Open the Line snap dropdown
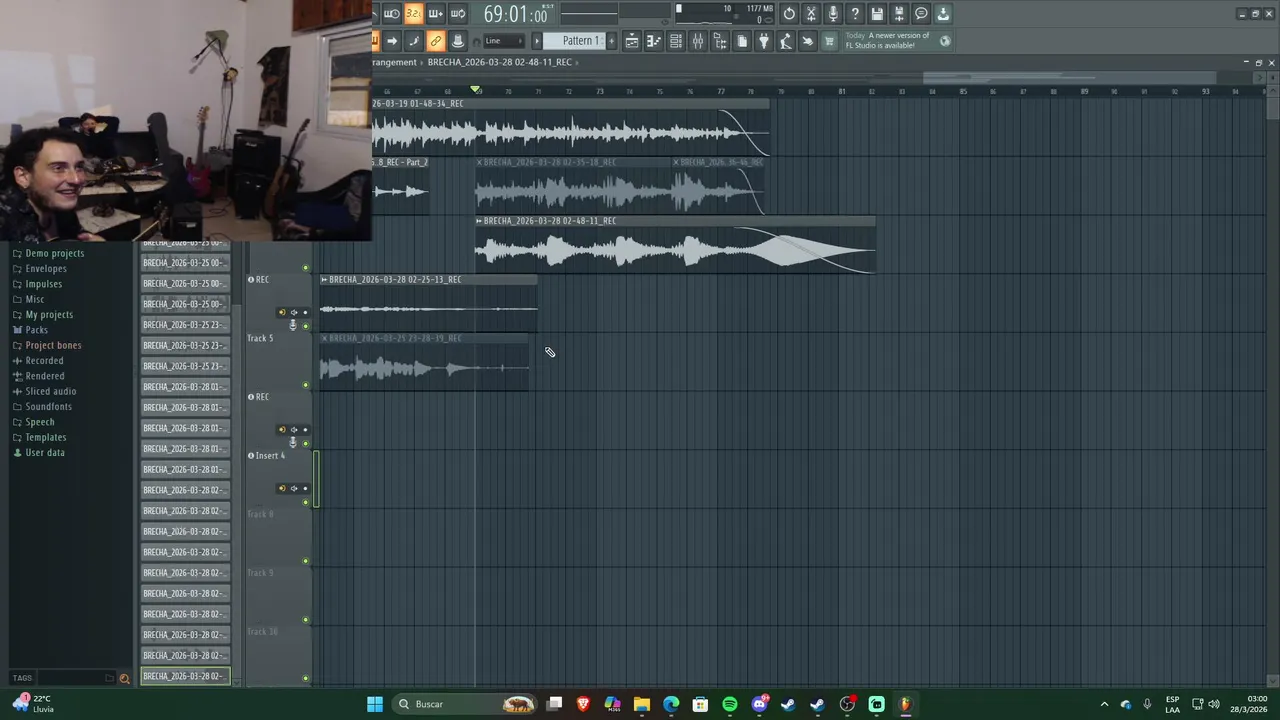This screenshot has height=720, width=1280. point(504,41)
